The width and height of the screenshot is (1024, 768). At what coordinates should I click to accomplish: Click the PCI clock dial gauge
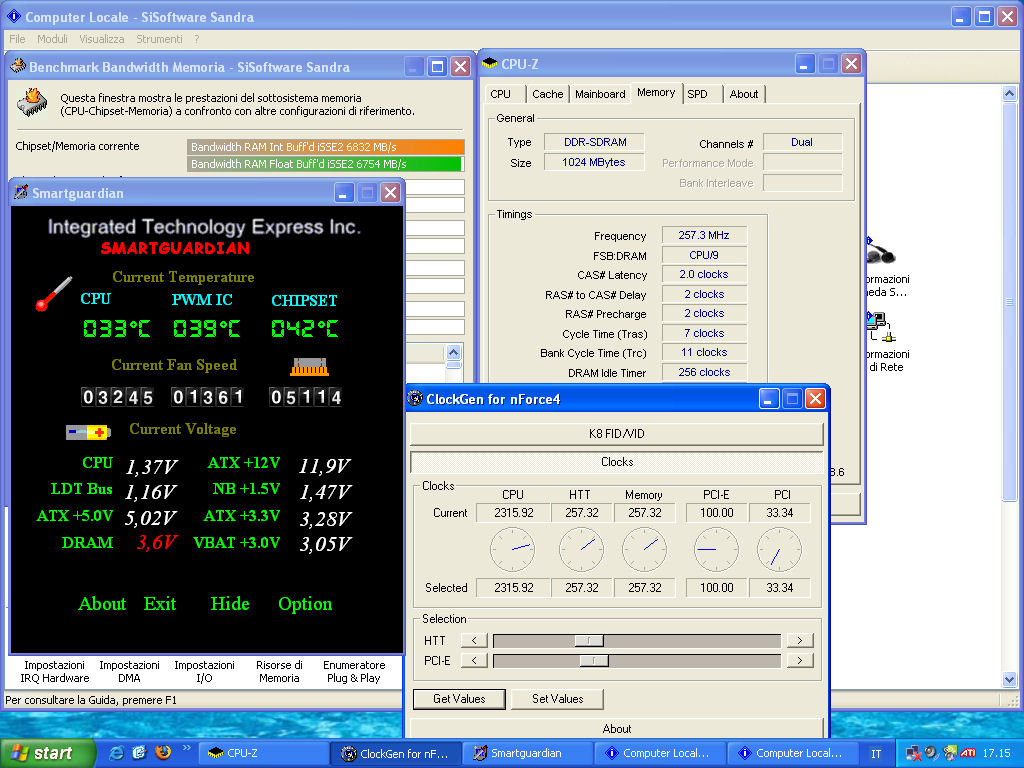[x=779, y=550]
